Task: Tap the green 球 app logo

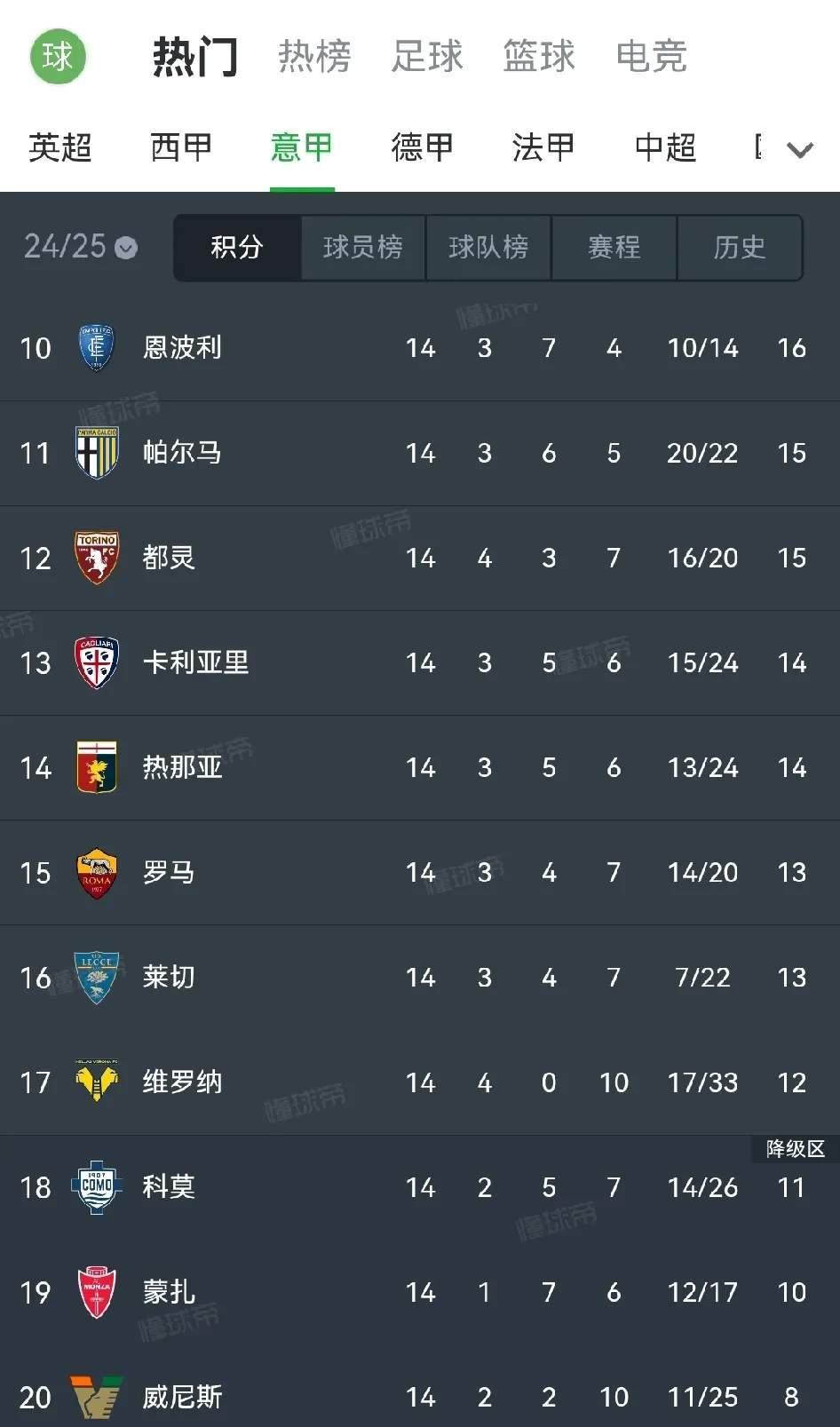Action: click(58, 57)
